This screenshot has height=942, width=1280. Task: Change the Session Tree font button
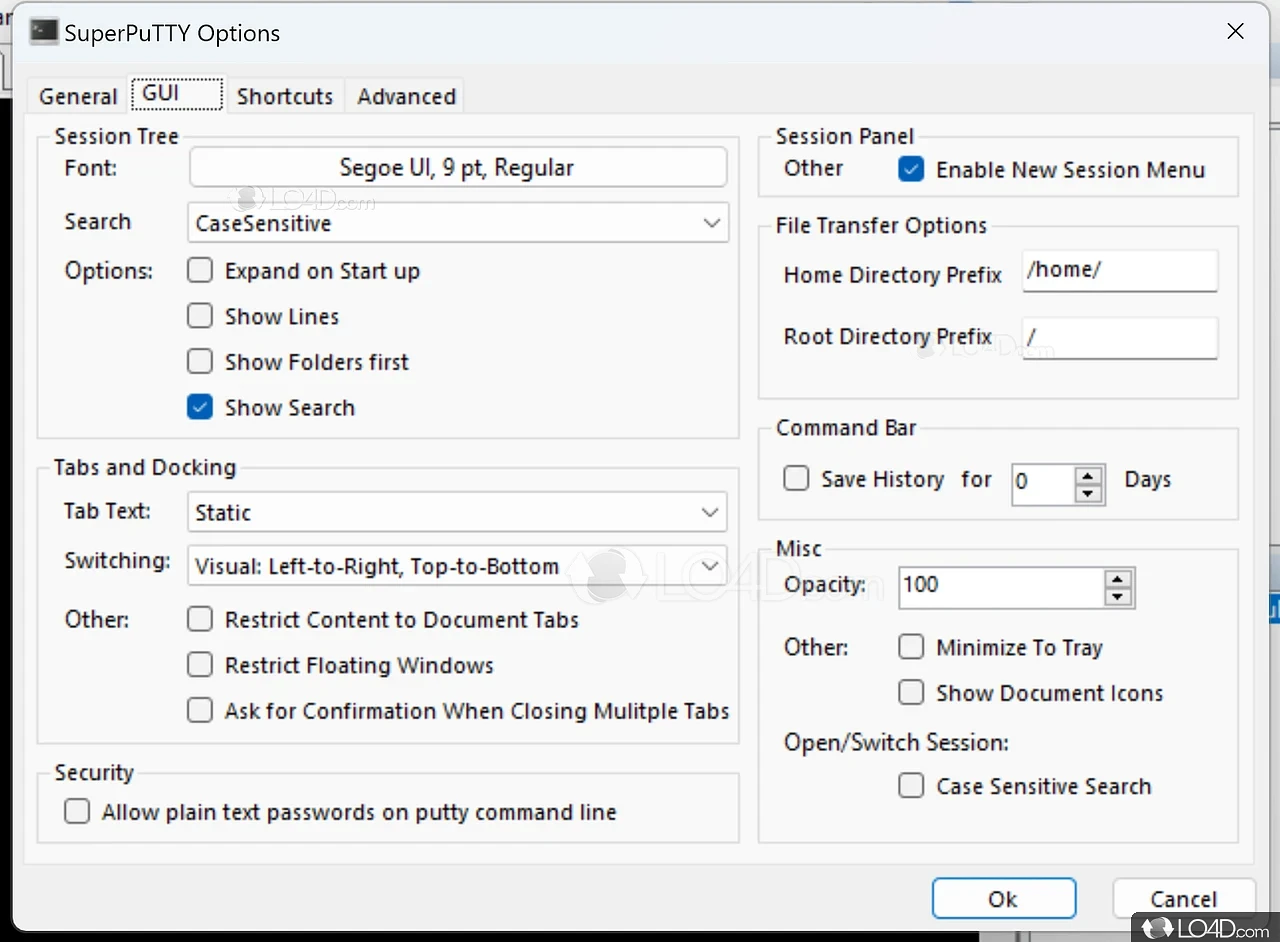458,168
